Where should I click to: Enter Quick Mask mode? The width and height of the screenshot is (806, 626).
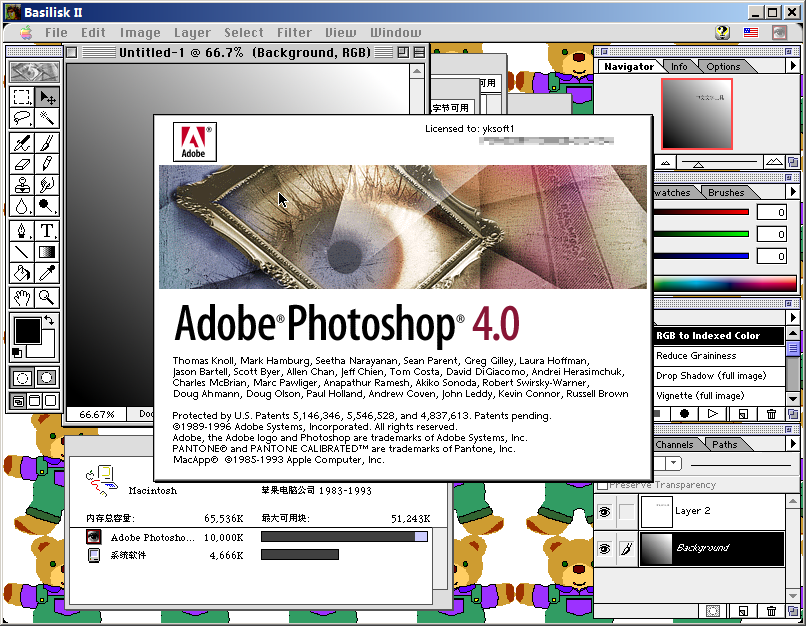click(x=44, y=377)
